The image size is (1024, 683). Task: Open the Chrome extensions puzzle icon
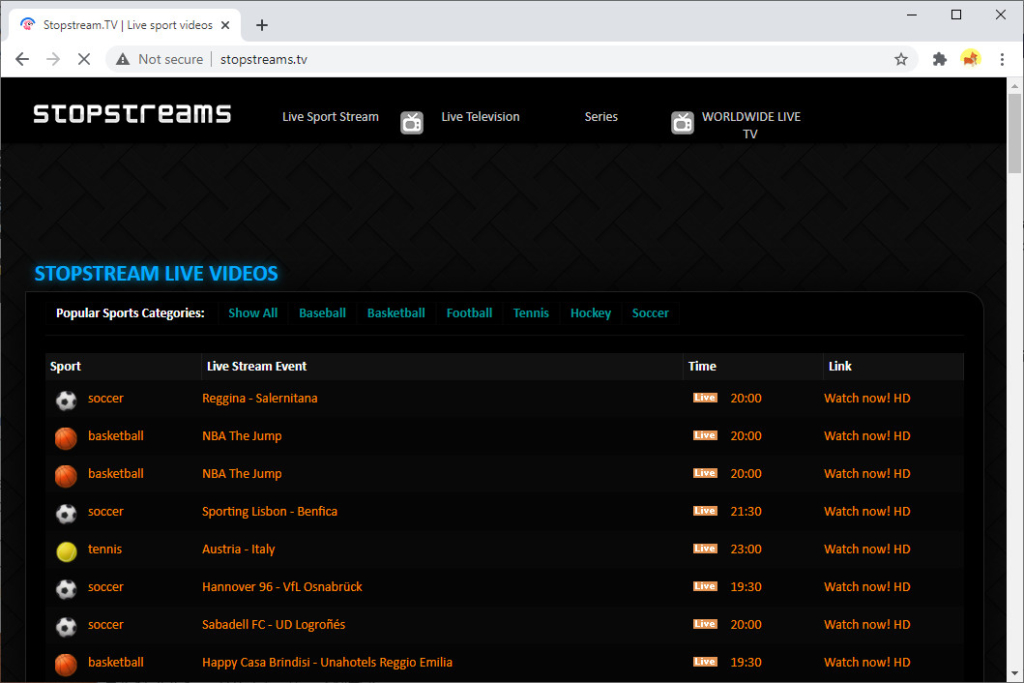pyautogui.click(x=939, y=59)
